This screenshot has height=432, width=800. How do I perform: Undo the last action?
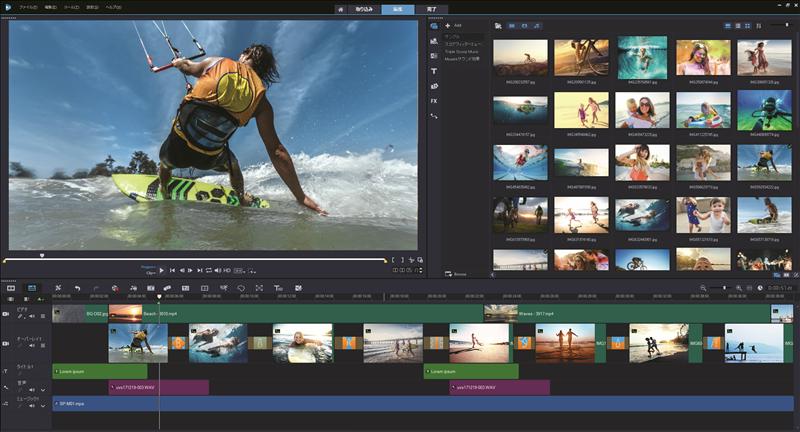click(x=77, y=288)
